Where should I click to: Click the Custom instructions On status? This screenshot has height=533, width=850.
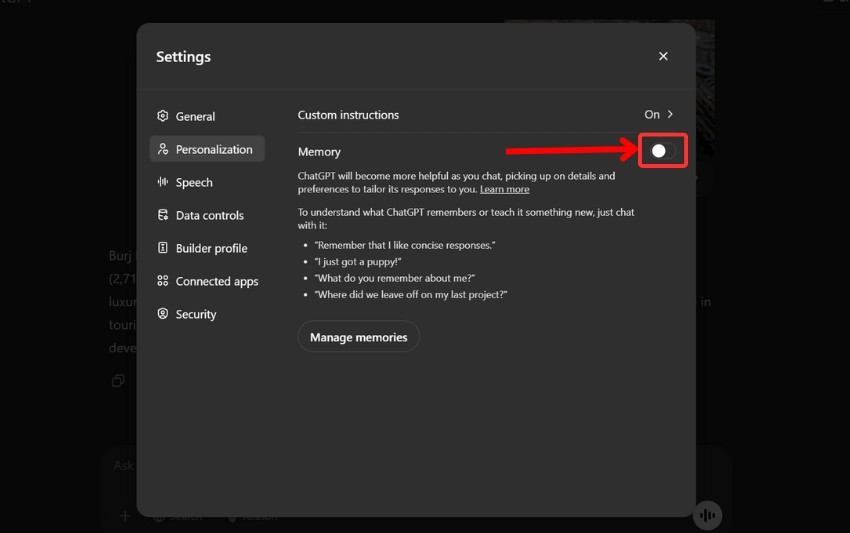point(652,114)
